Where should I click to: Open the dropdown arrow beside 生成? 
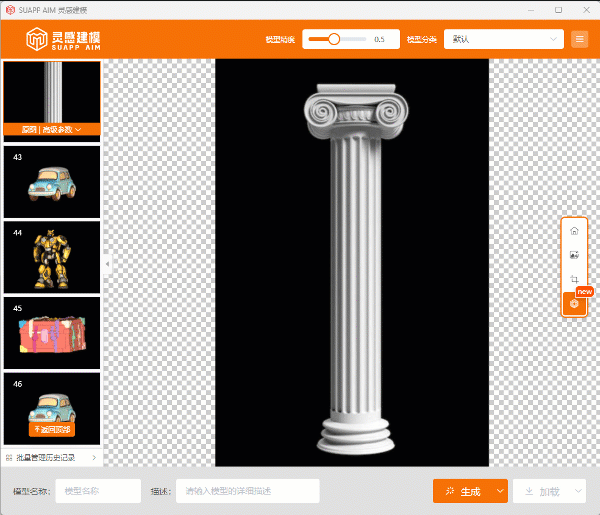coord(500,491)
